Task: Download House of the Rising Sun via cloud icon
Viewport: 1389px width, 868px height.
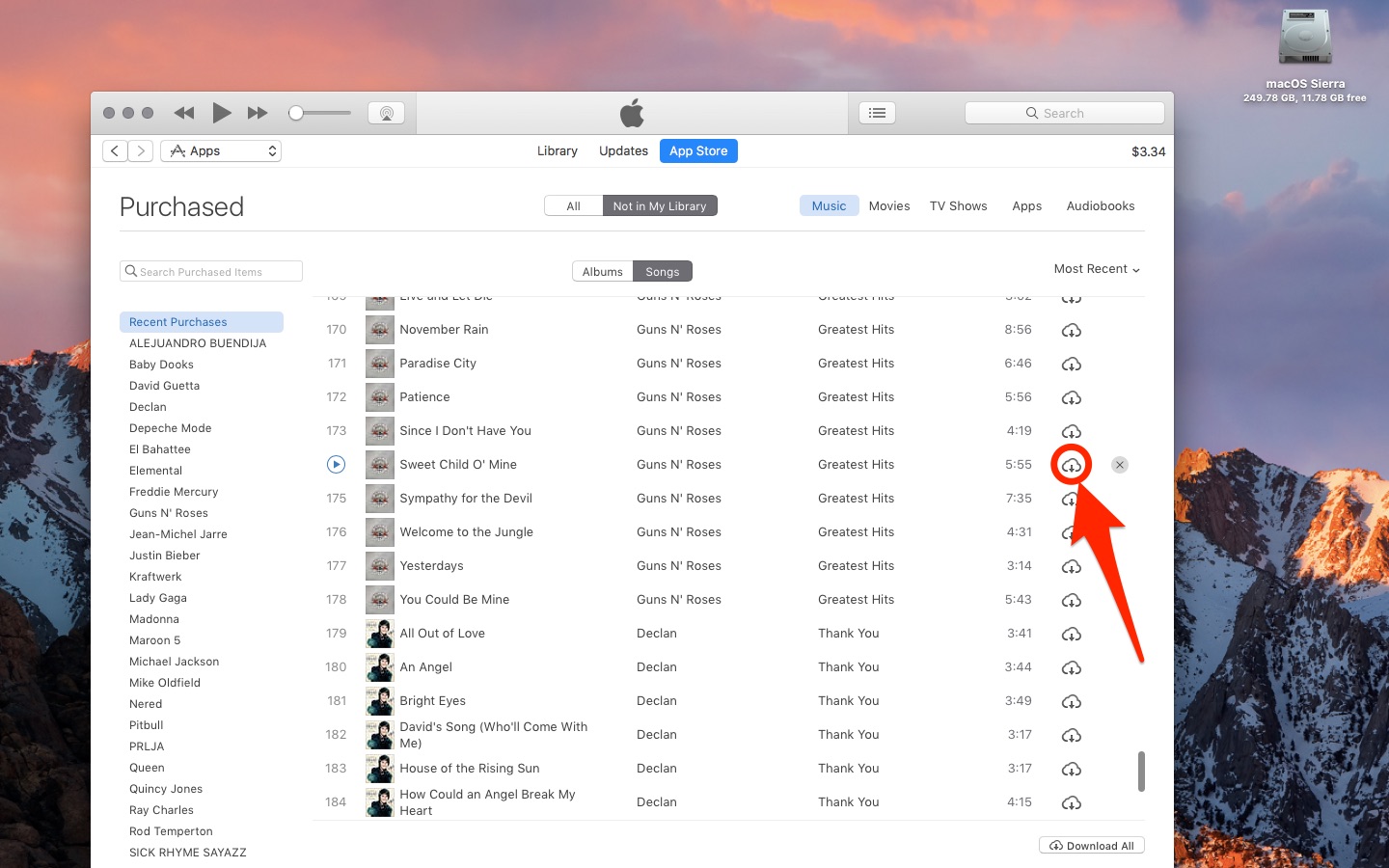Action: tap(1072, 769)
